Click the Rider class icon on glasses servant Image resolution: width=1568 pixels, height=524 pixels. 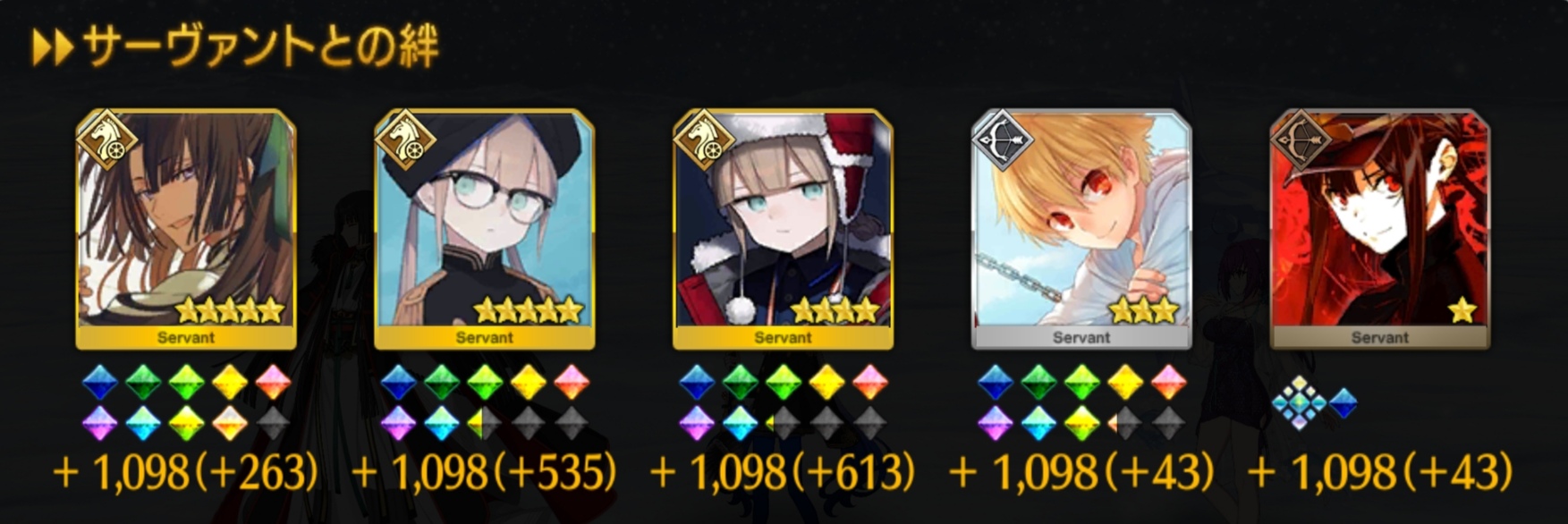[x=406, y=139]
